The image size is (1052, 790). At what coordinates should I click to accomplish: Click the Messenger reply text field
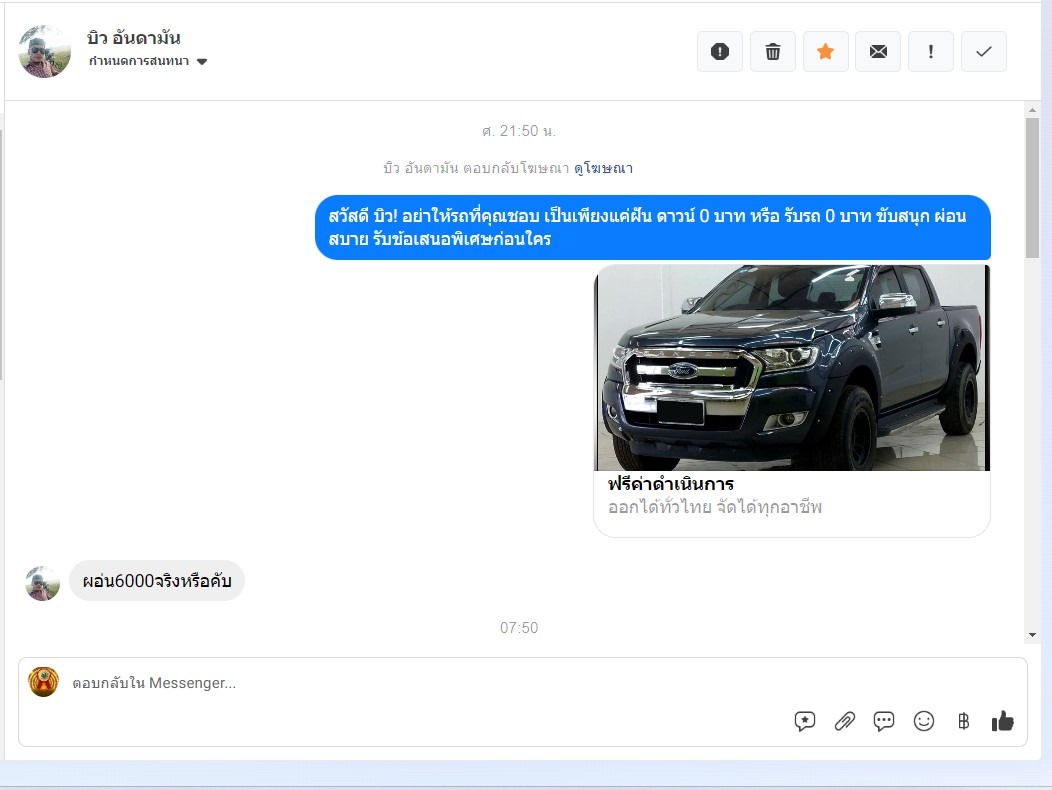coord(400,684)
